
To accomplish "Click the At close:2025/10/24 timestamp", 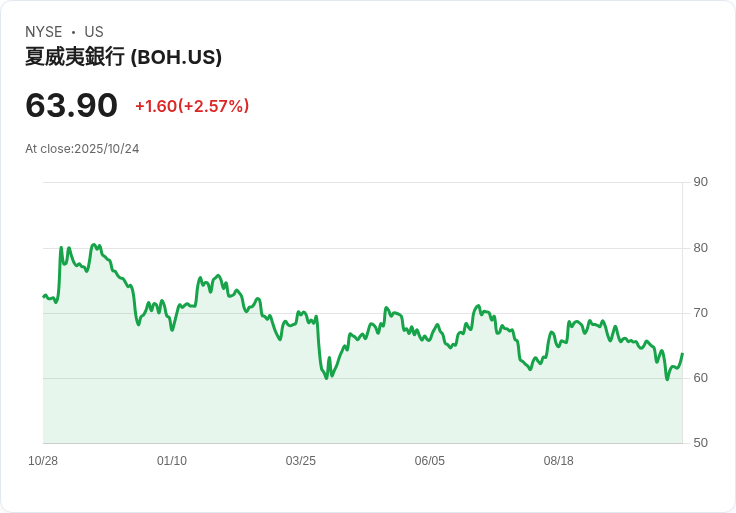I will click(x=82, y=149).
